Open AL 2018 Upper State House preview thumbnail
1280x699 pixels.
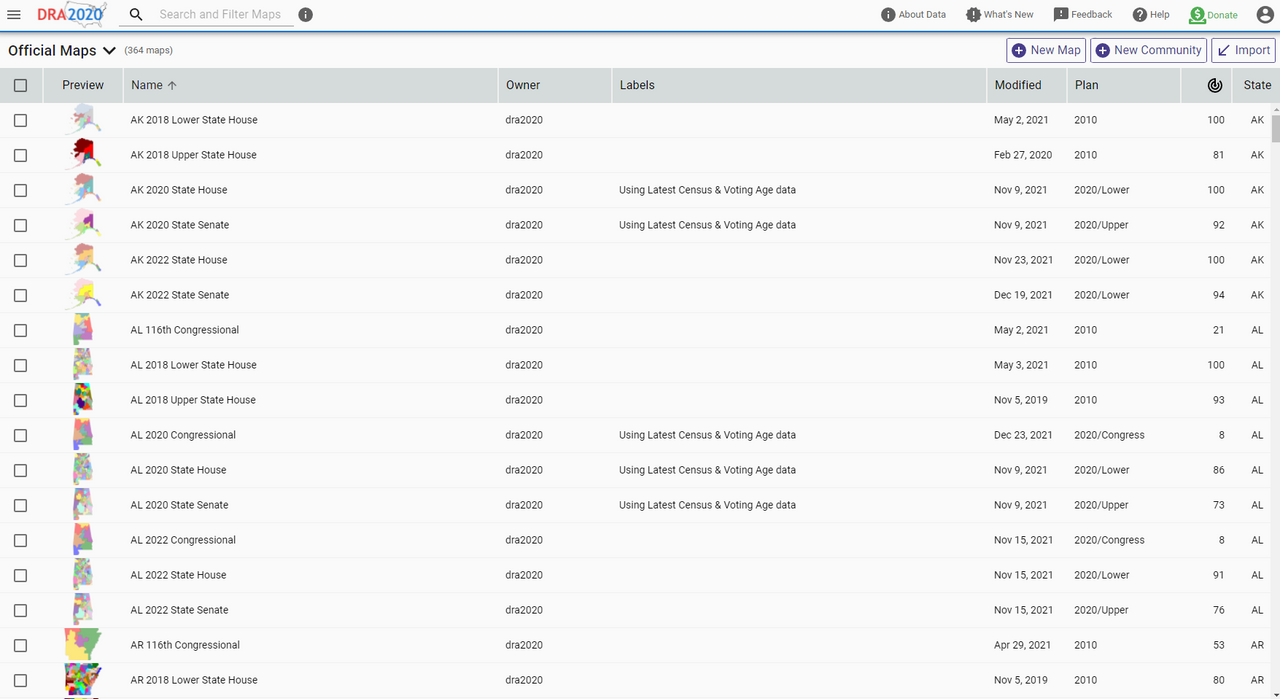coord(83,400)
